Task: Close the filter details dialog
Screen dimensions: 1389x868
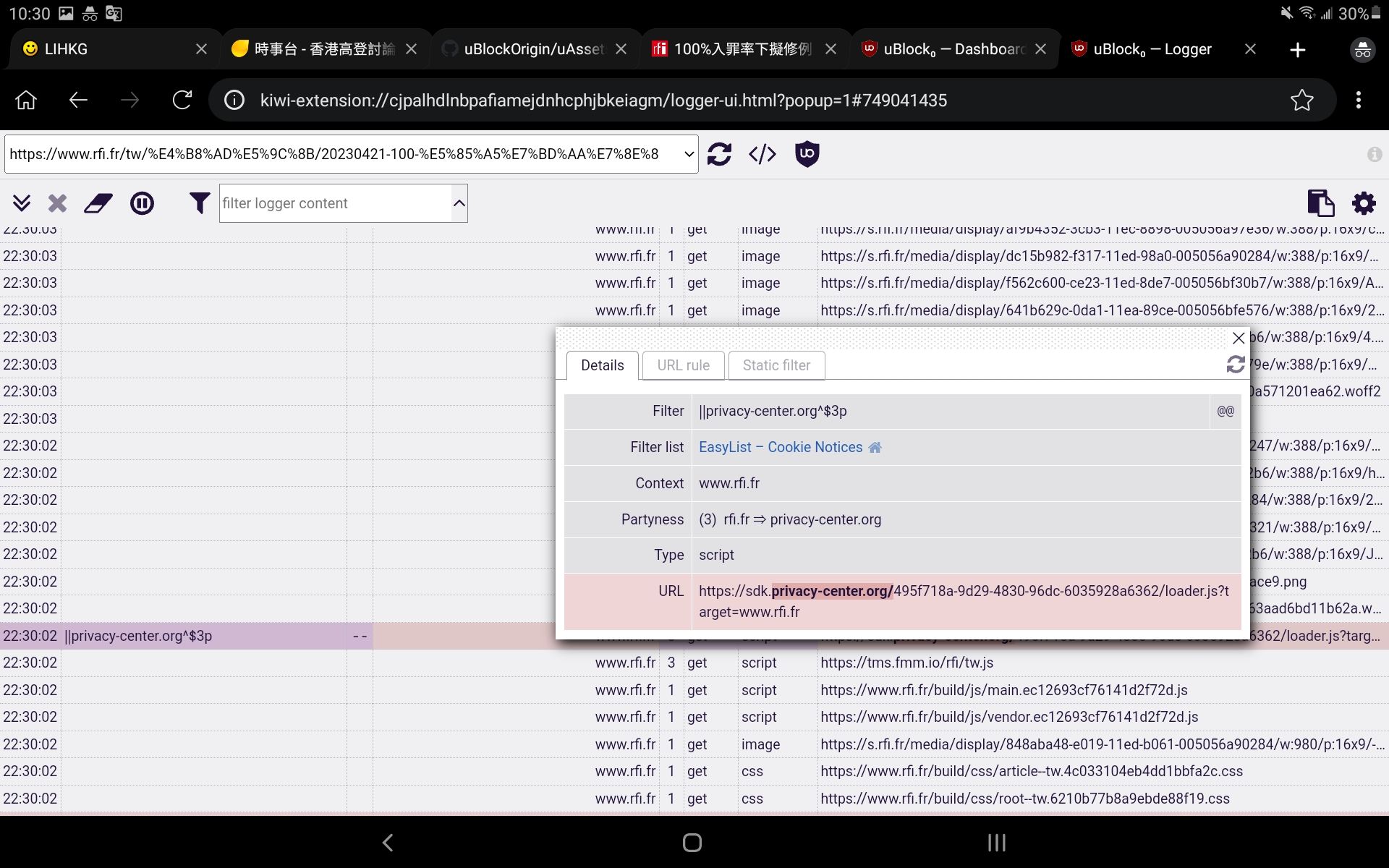Action: pos(1239,337)
